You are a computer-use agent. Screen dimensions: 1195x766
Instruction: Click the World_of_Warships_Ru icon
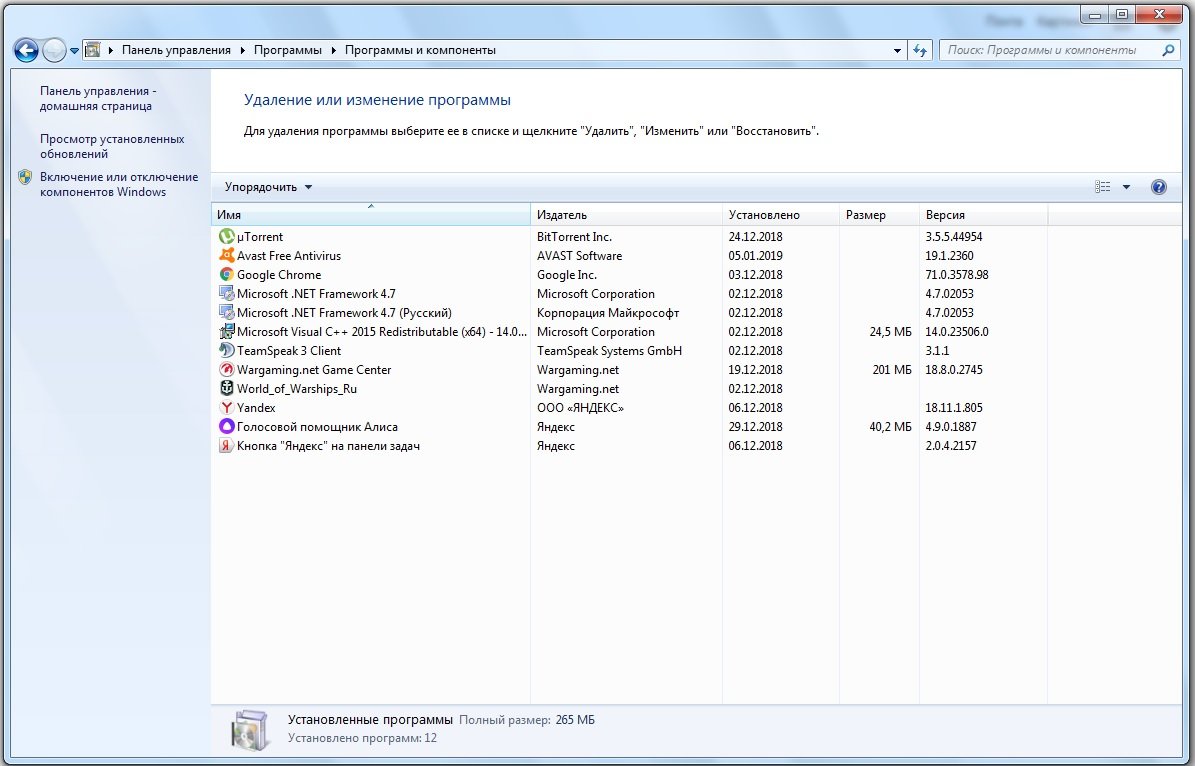tap(226, 389)
